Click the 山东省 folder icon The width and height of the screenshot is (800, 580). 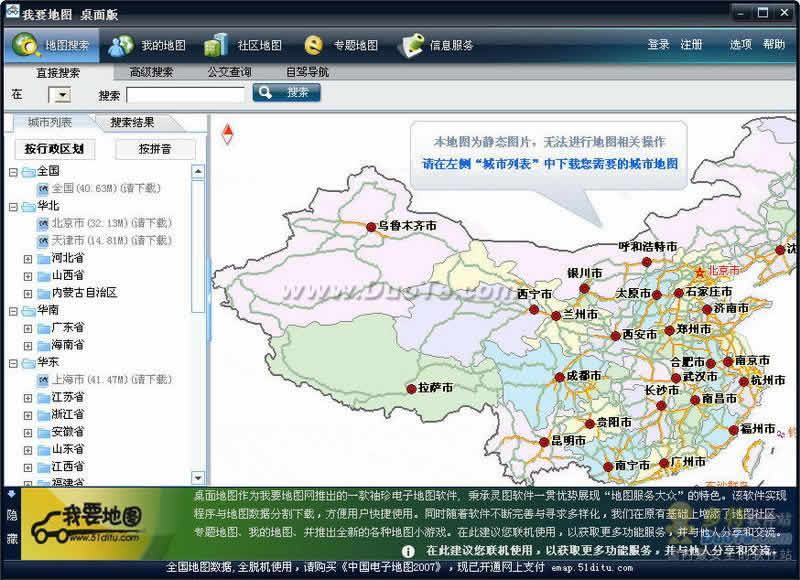[43, 450]
